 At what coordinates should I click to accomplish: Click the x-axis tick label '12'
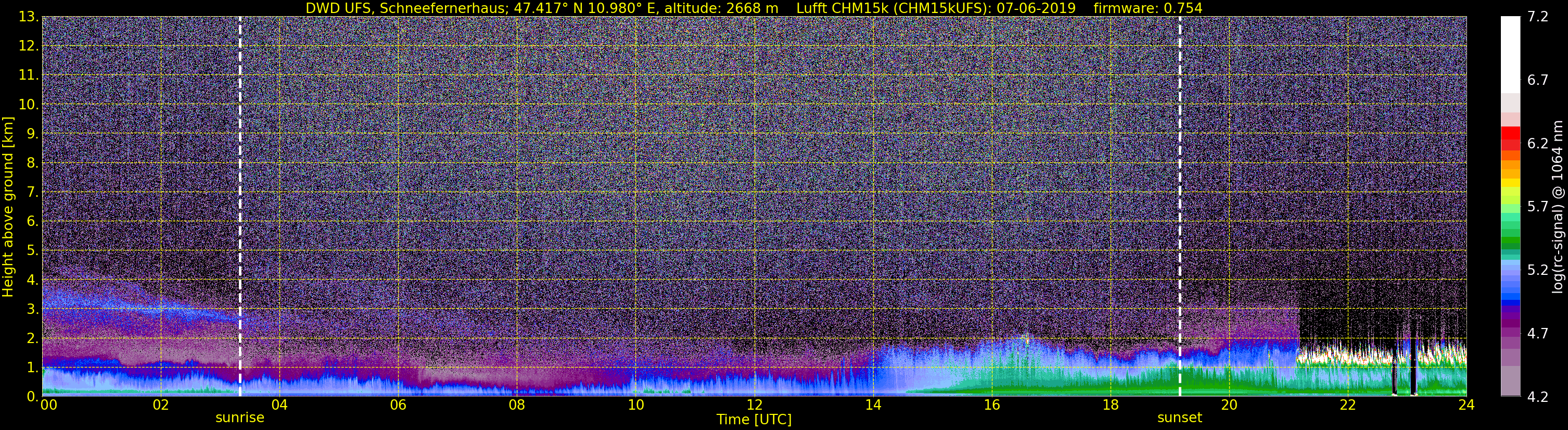point(754,405)
